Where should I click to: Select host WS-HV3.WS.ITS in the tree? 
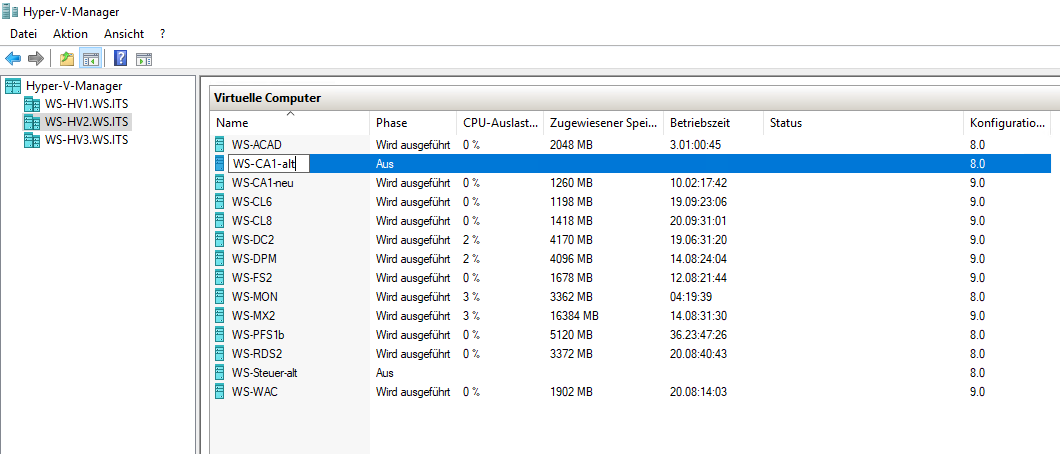coord(86,141)
